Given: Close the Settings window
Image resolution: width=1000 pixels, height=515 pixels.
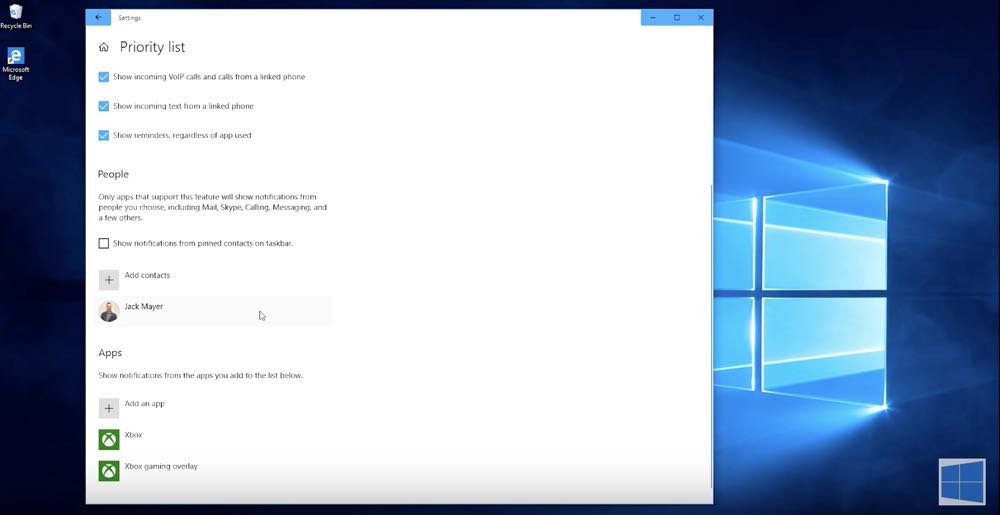Looking at the screenshot, I should [701, 18].
